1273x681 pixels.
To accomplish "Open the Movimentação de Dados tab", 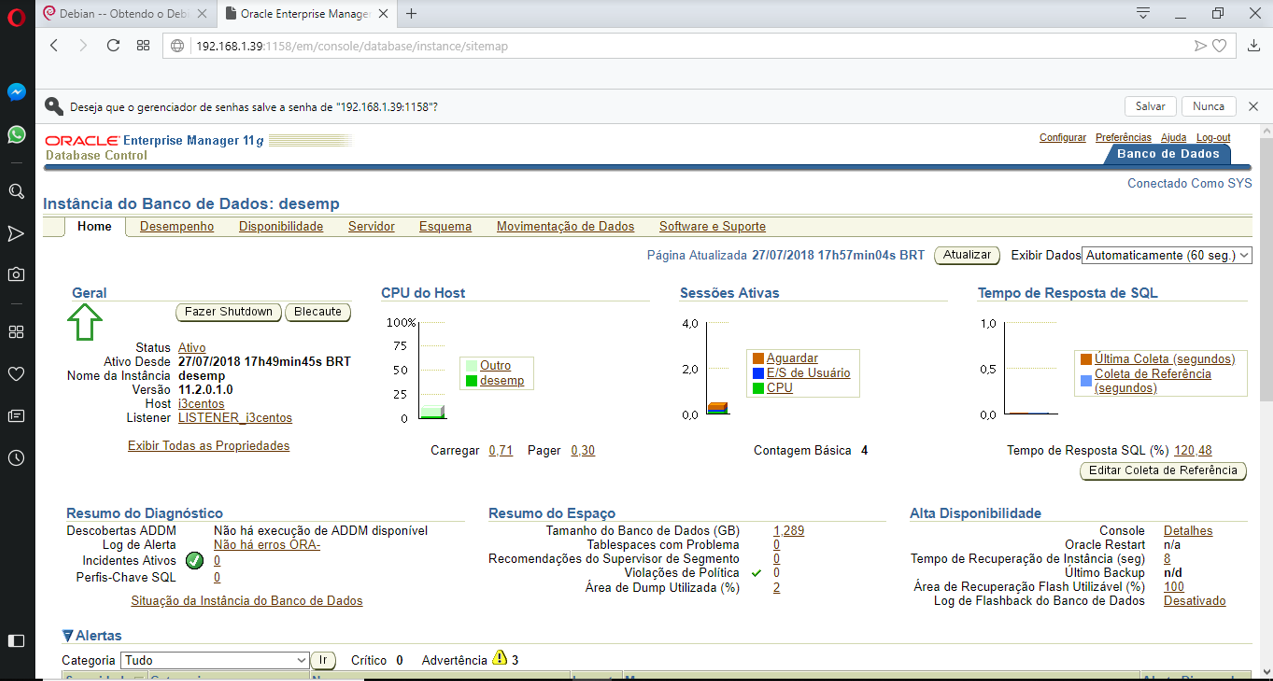I will point(565,227).
